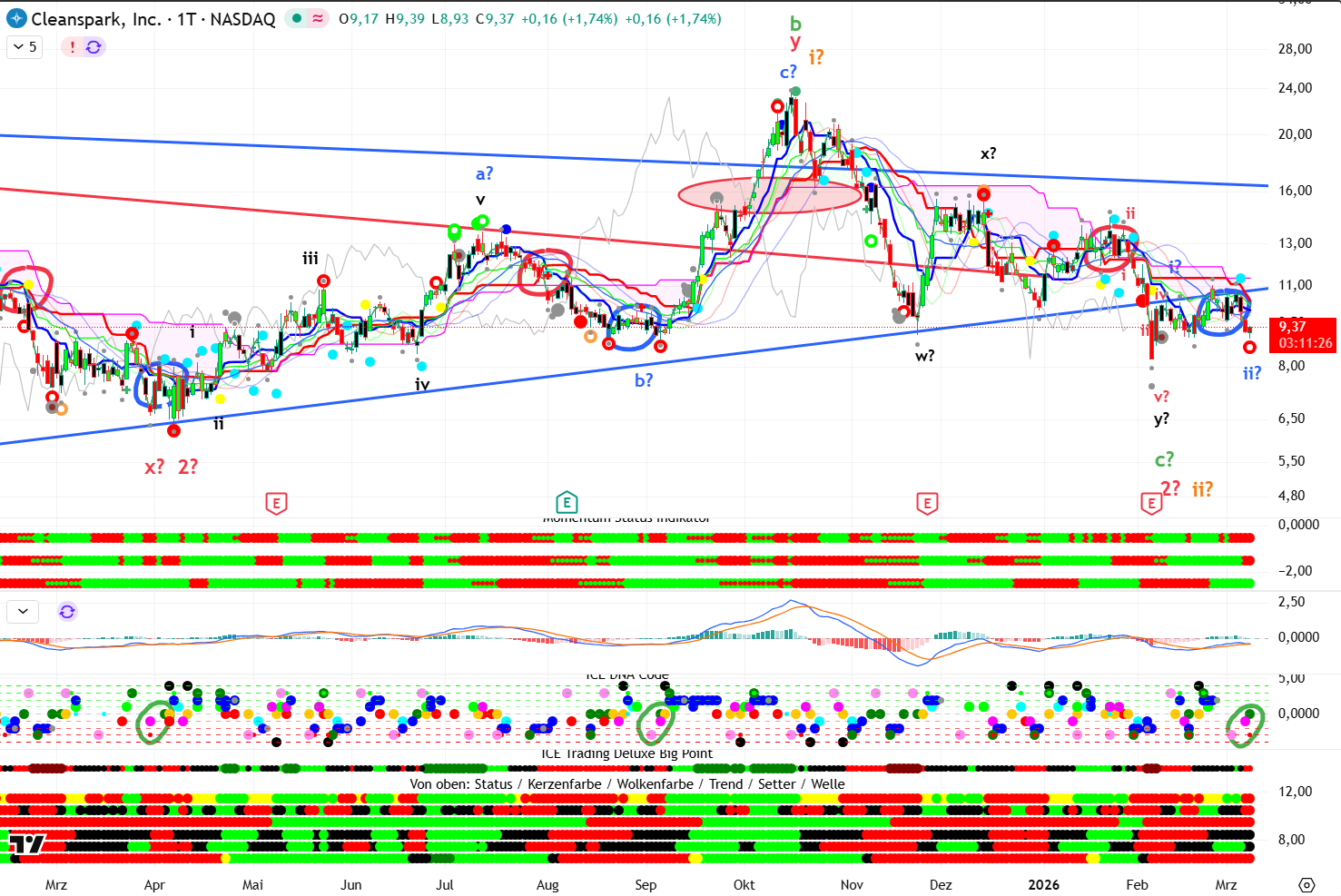Screen dimensions: 1341x896
Task: Open chart settings gear in bottom corner
Action: coord(1306,885)
